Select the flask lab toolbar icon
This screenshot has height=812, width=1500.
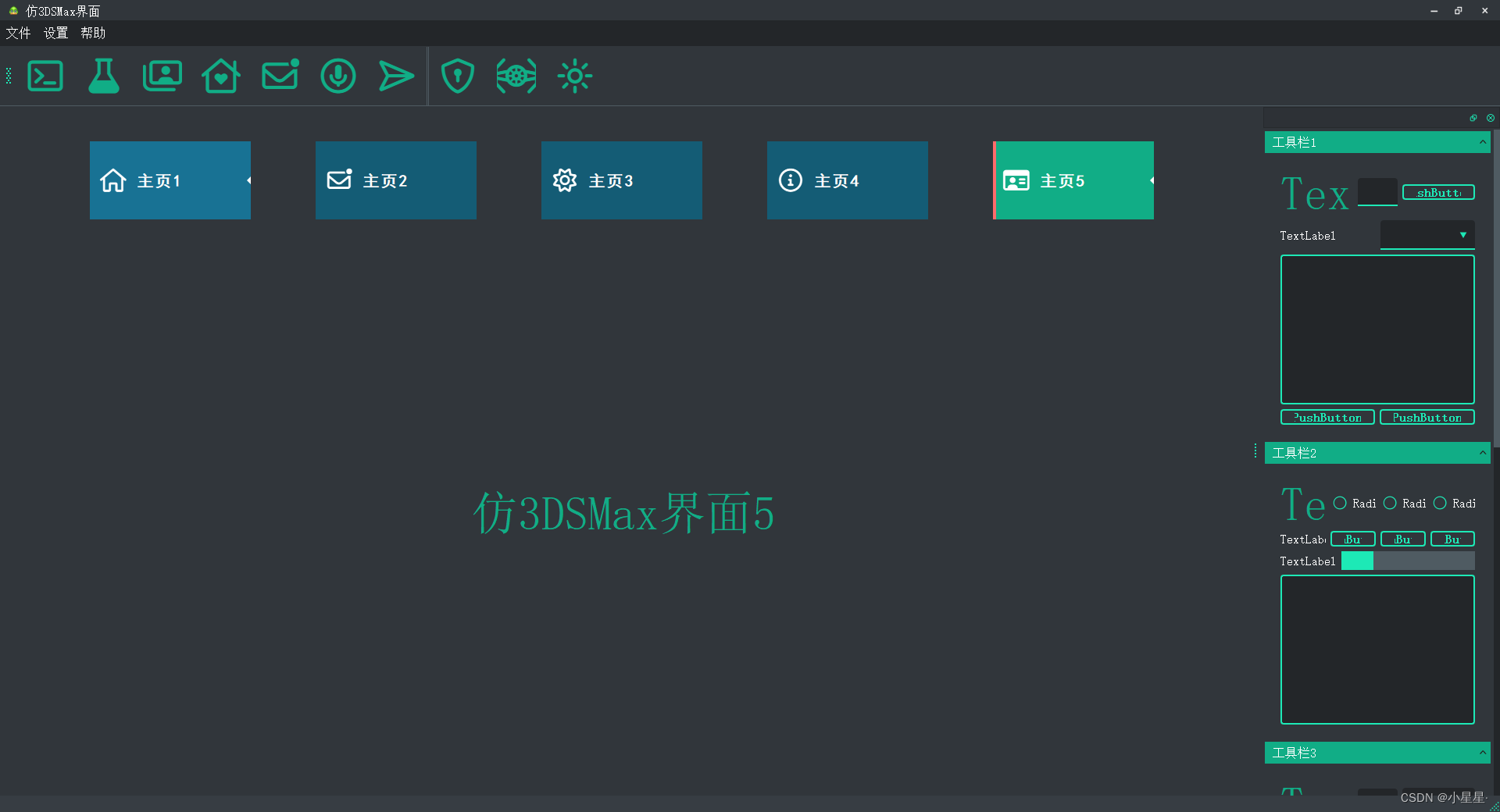click(104, 76)
